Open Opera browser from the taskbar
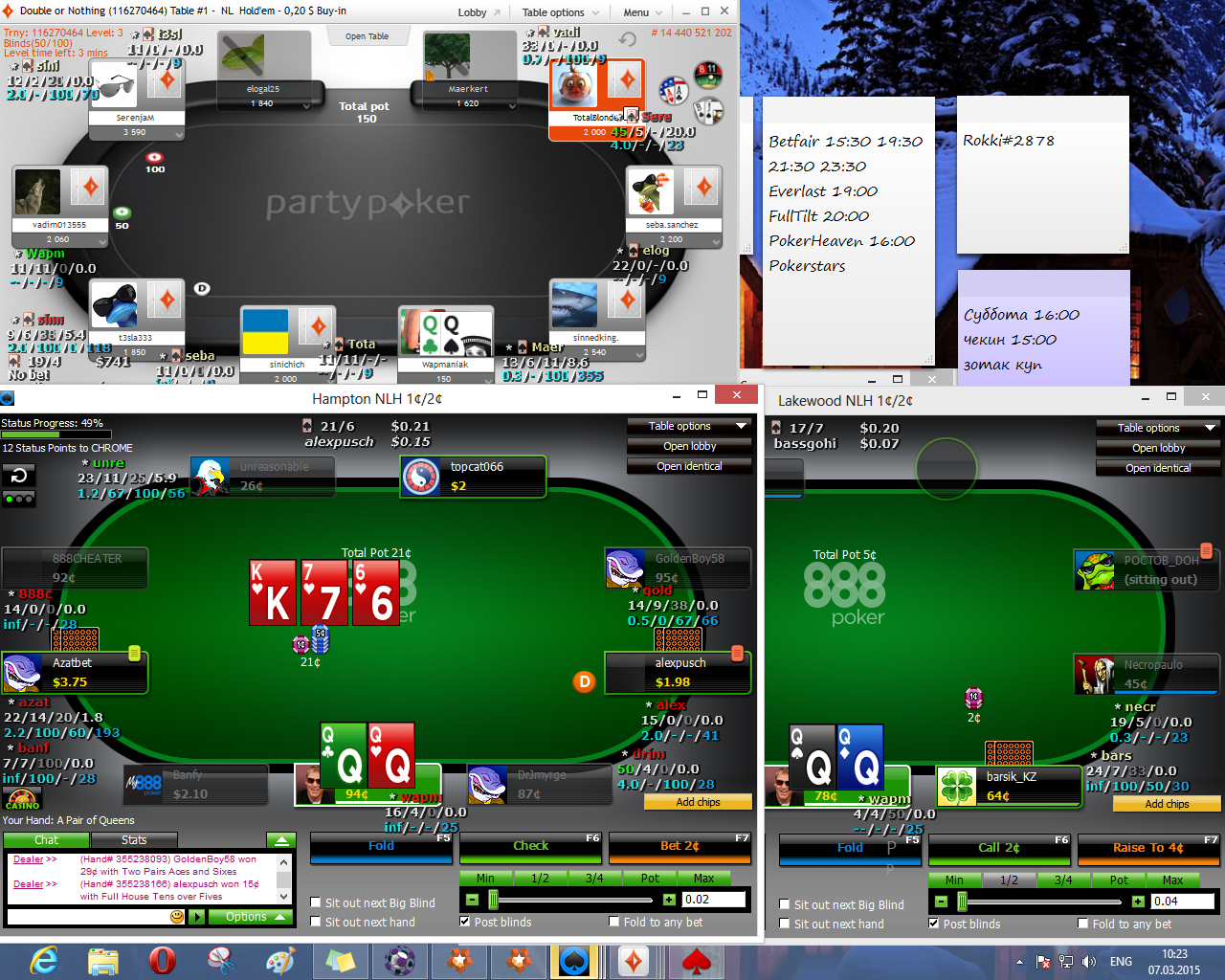1225x980 pixels. pos(163,961)
